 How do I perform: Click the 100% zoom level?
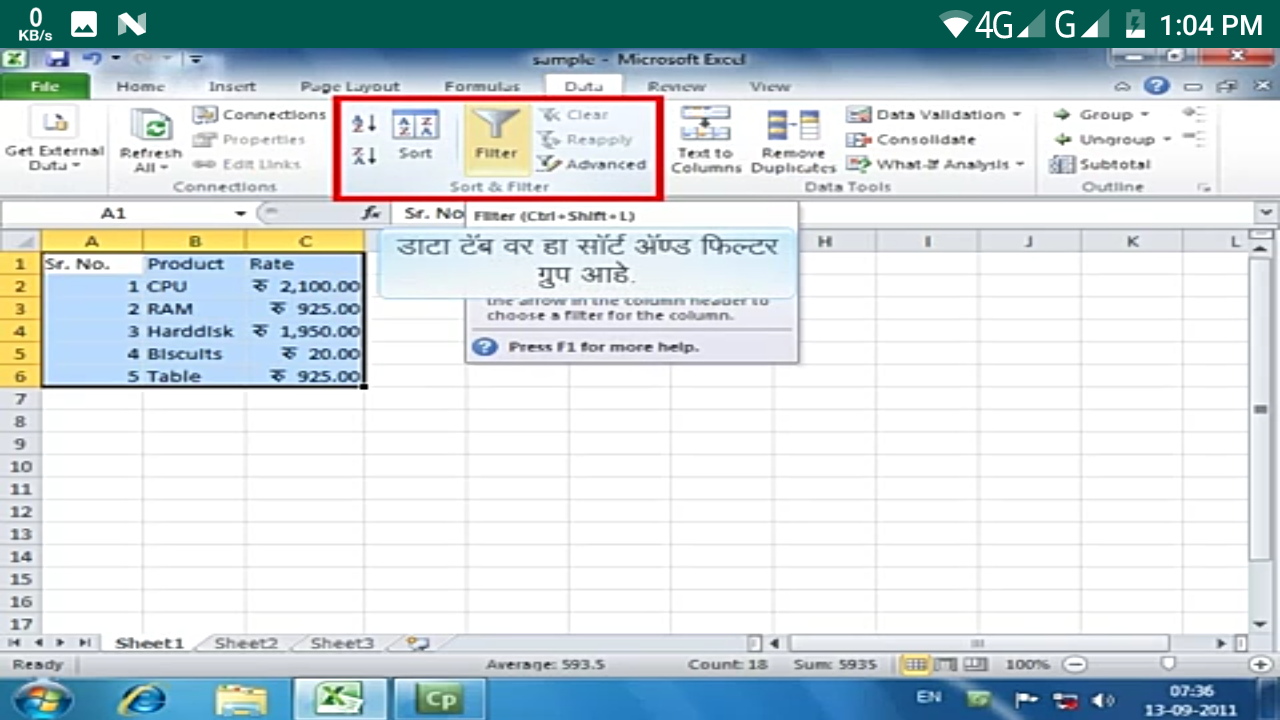pyautogui.click(x=1026, y=665)
